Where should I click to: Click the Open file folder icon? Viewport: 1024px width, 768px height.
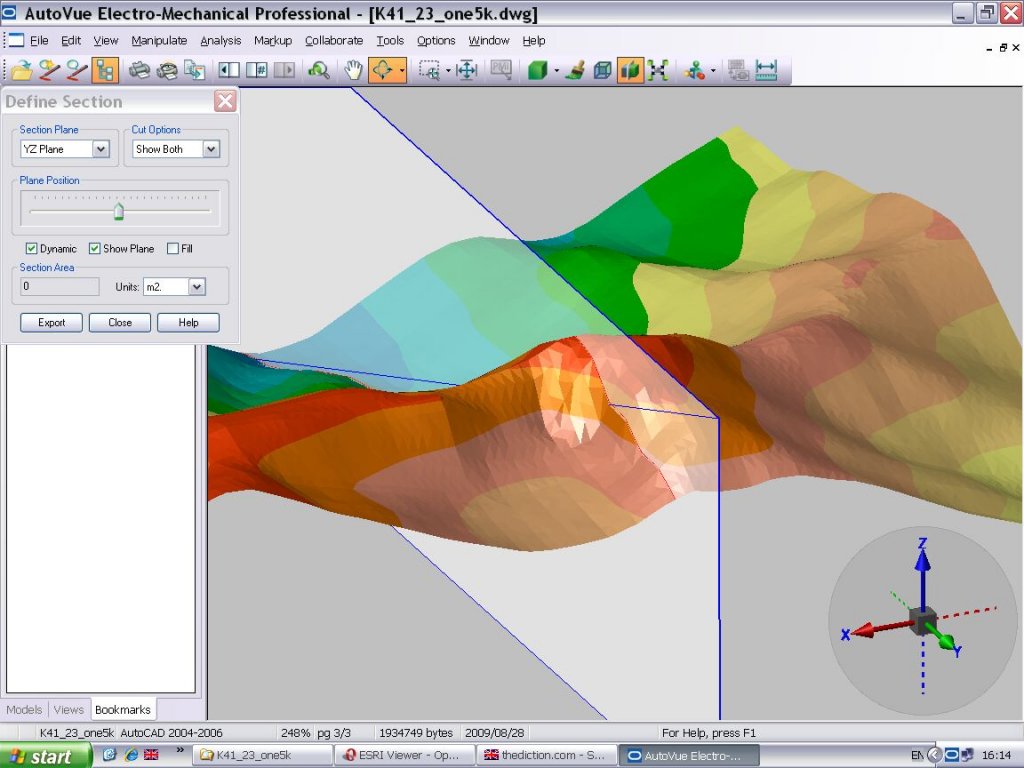(x=21, y=70)
